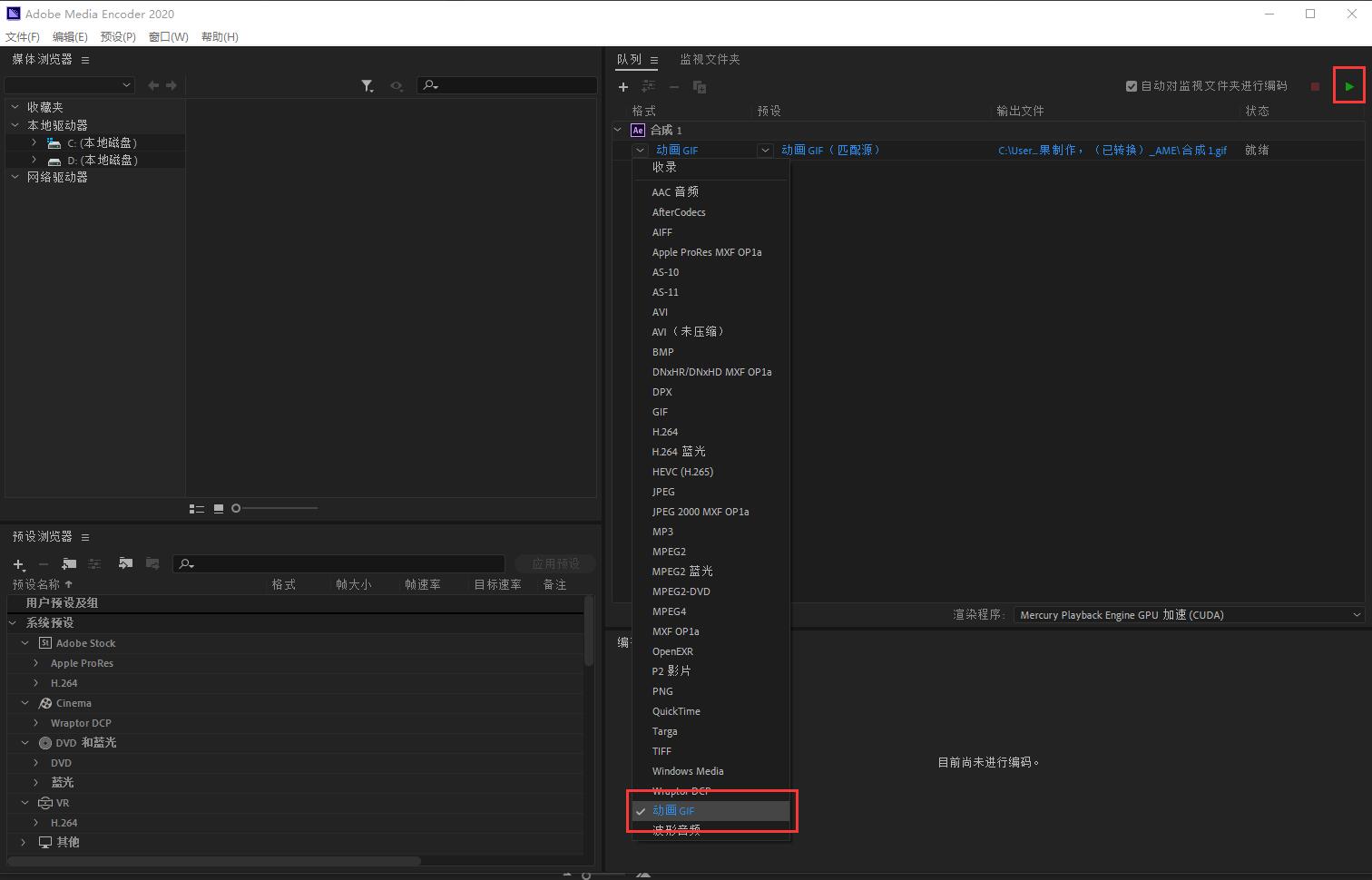Screen dimensions: 1372x880
Task: Choose 动画 GIF checked format entry
Action: pos(710,811)
